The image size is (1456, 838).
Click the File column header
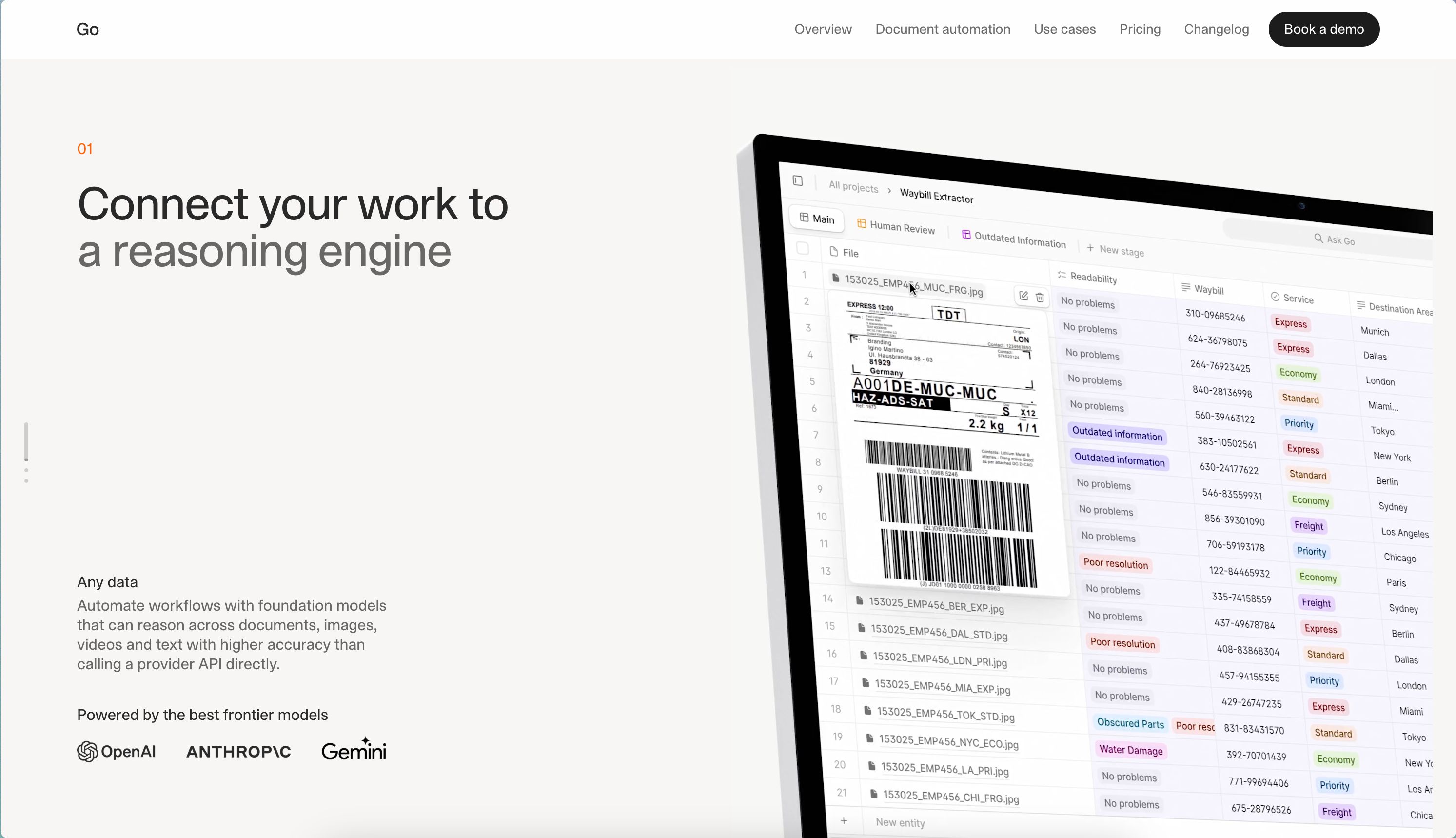(x=844, y=252)
